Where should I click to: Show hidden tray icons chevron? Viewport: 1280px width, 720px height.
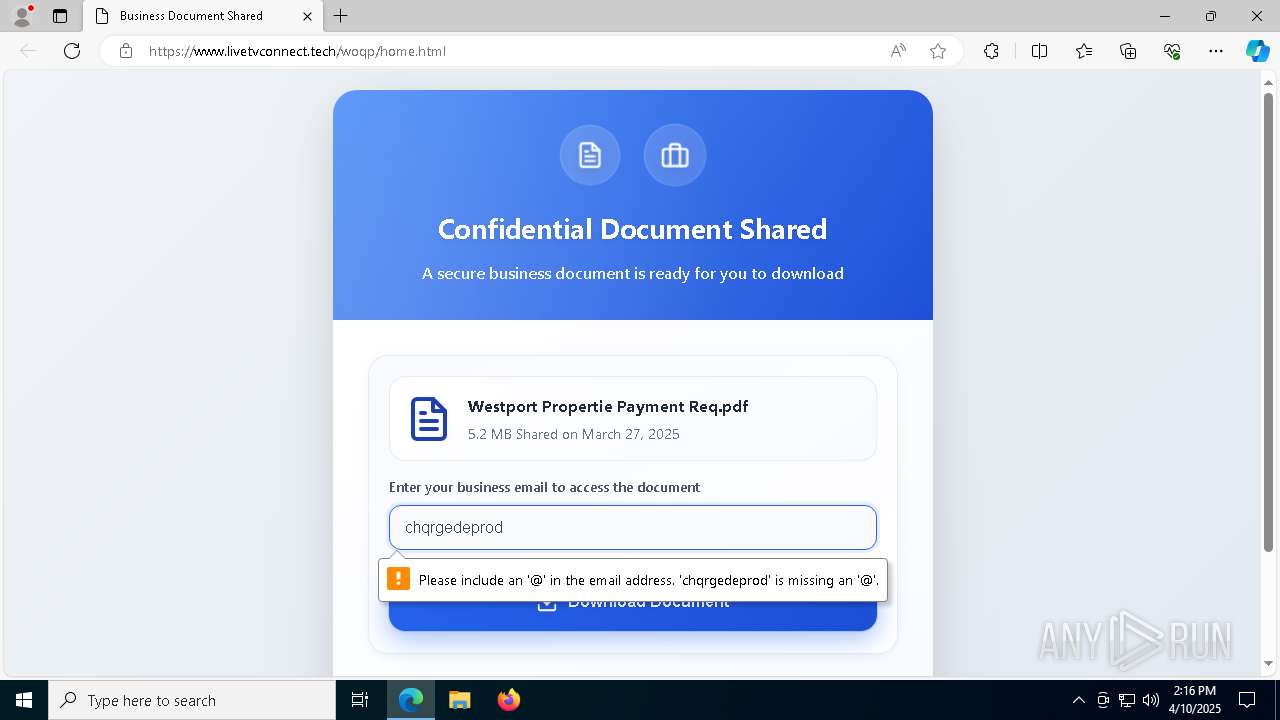pos(1078,700)
